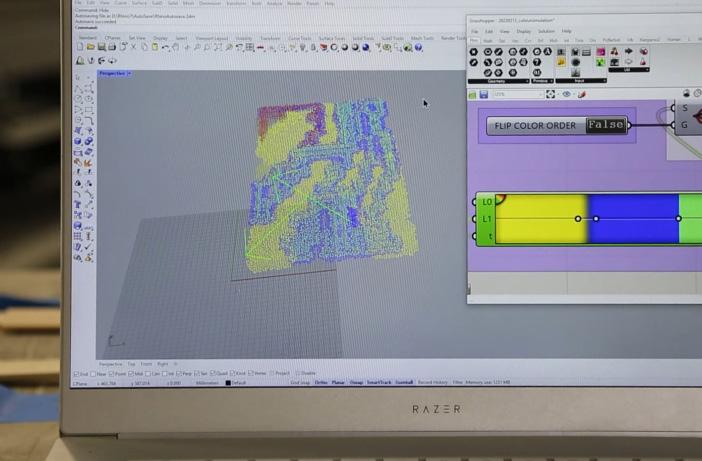The width and height of the screenshot is (702, 461).
Task: Open Grasshopper File menu
Action: (475, 31)
